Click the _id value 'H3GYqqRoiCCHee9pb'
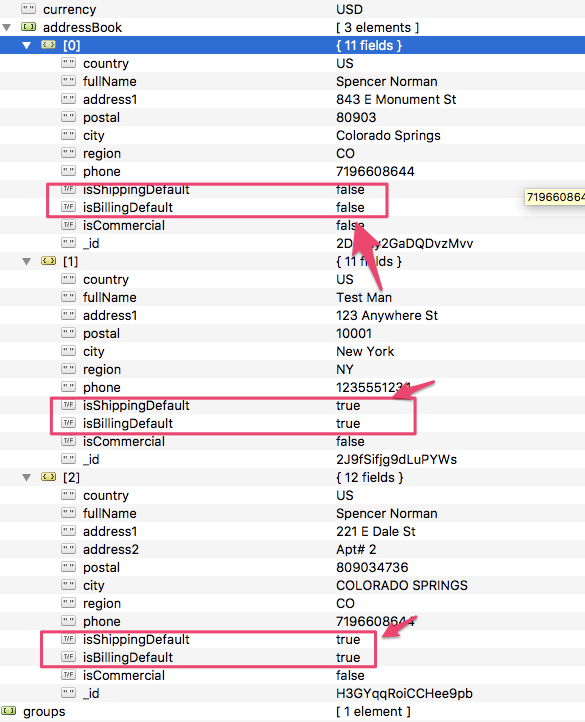Screen dimensions: 585x722 [404, 693]
